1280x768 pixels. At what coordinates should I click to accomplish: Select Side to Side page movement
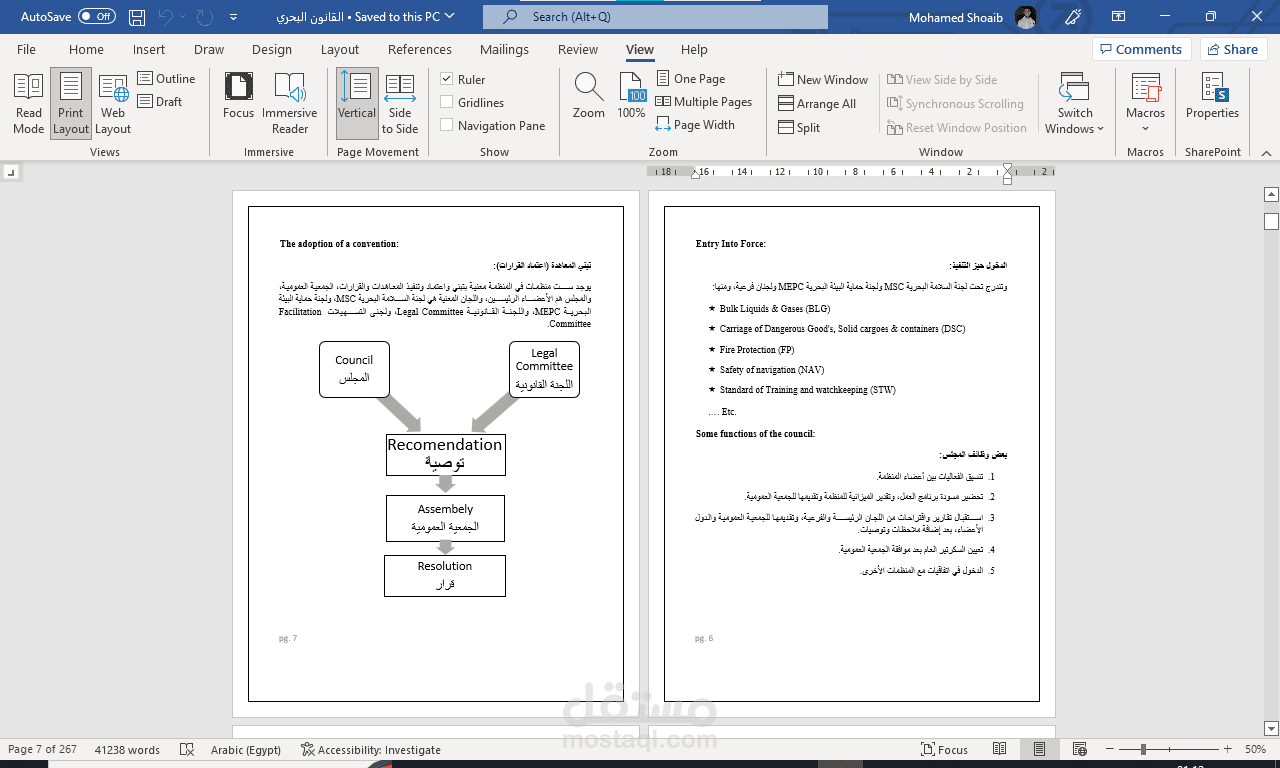click(x=400, y=103)
